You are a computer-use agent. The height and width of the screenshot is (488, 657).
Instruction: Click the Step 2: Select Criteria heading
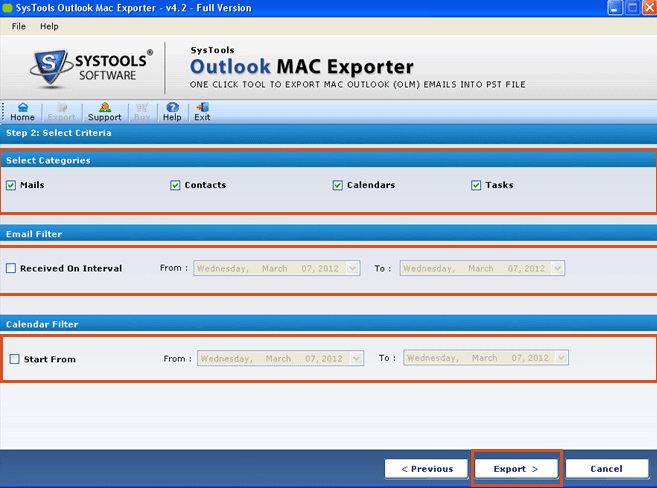[x=59, y=133]
